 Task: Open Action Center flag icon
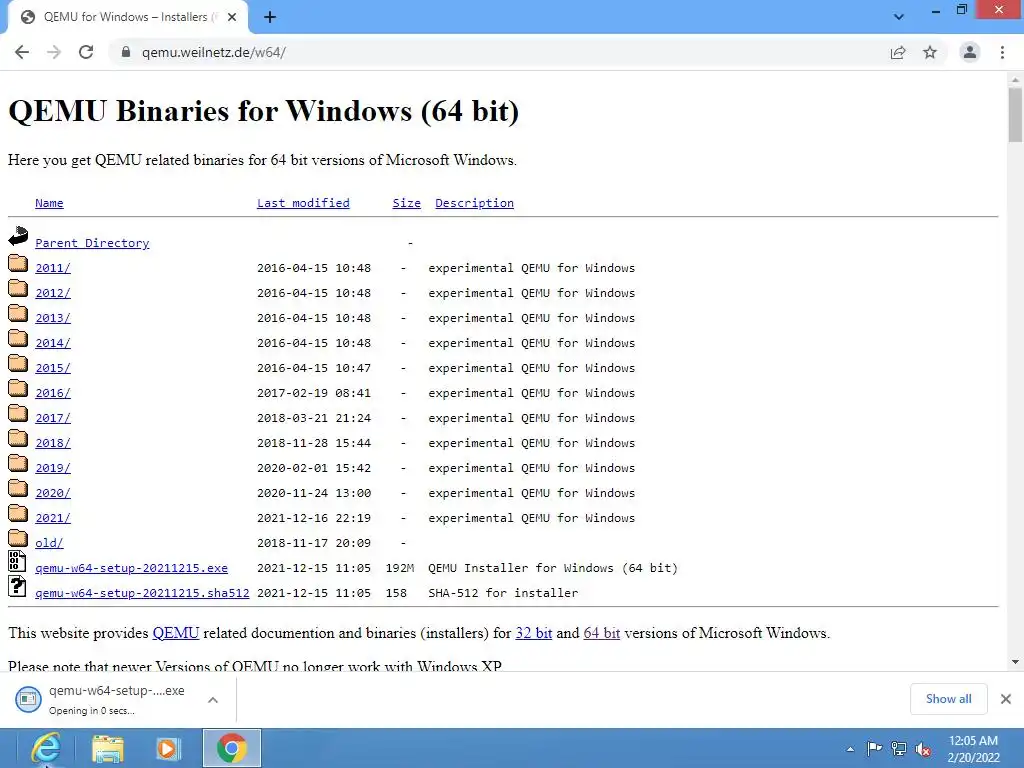coord(874,748)
